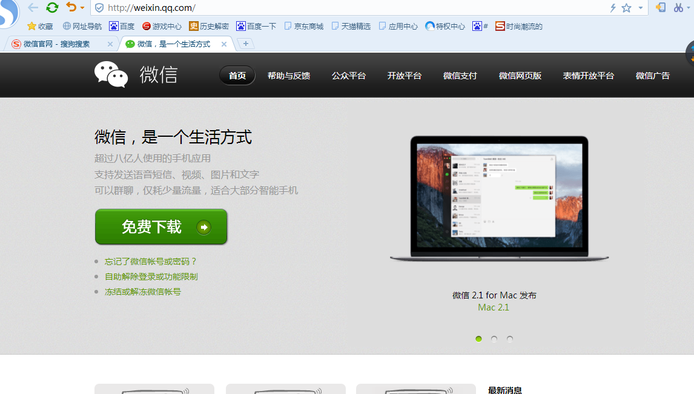Screen dimensions: 694x394
Task: Open the 时尚潮流的 bookmark
Action: coord(519,27)
